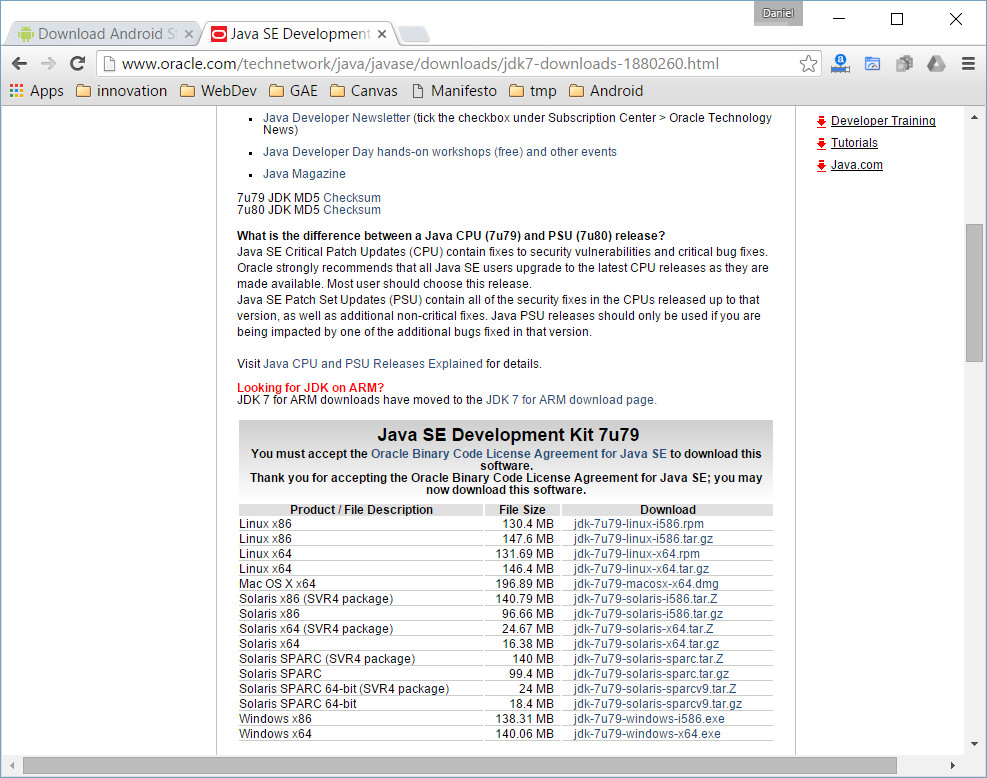Image resolution: width=987 pixels, height=778 pixels.
Task: Click the vertical scrollbar thumb
Action: [974, 292]
